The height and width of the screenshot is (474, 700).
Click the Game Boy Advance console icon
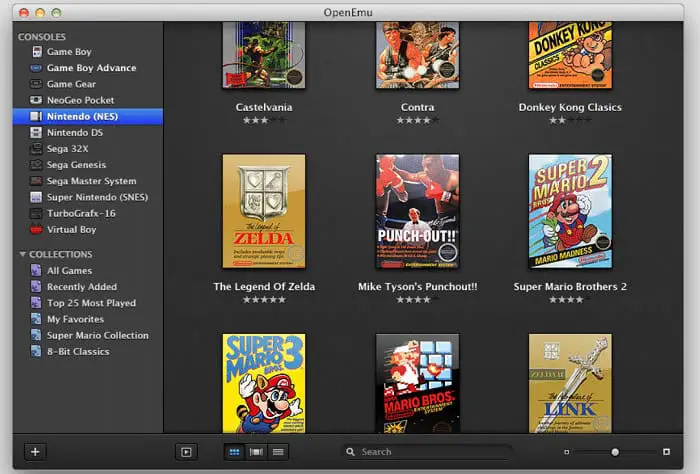36,68
